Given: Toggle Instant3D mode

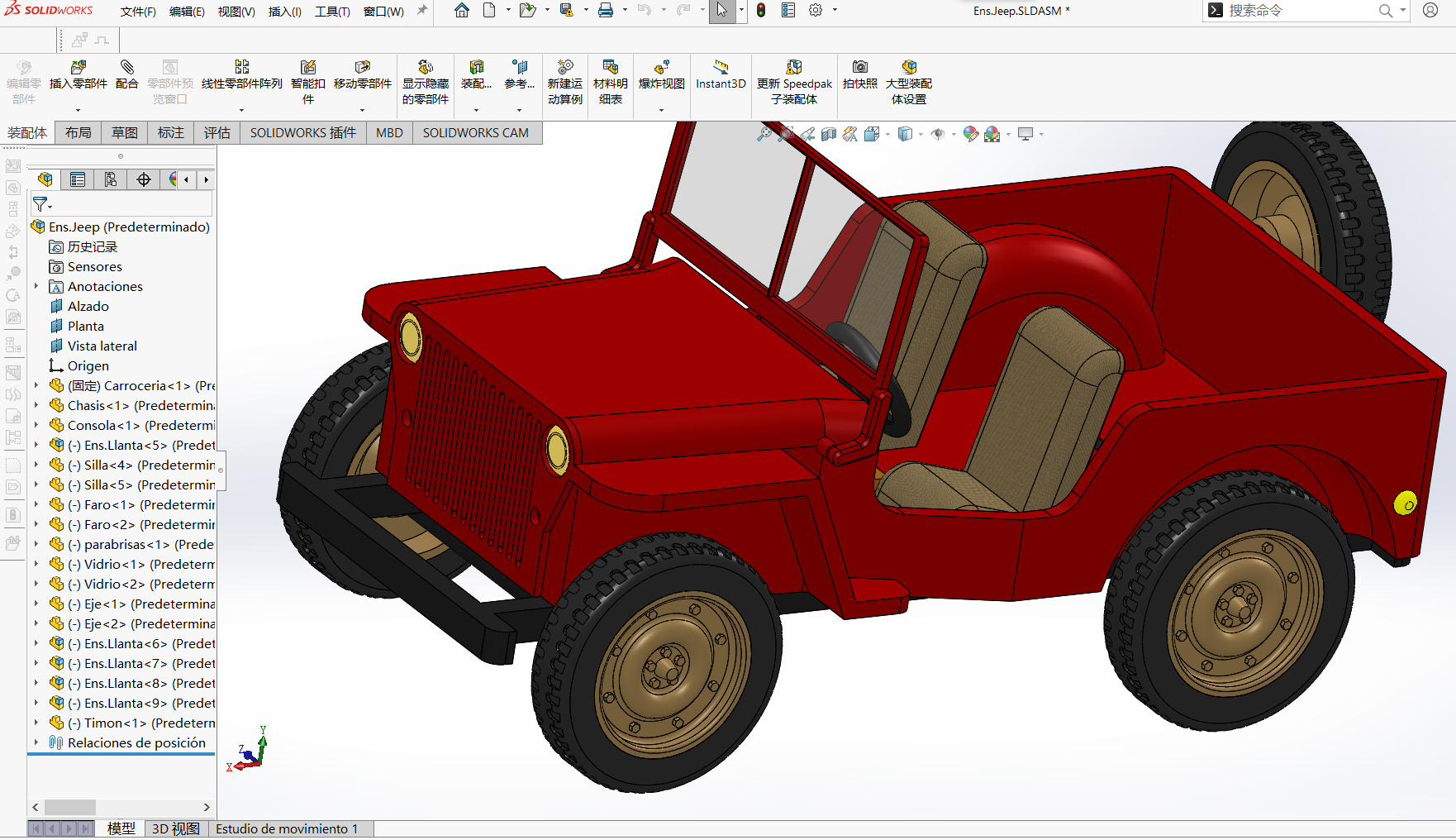Looking at the screenshot, I should tap(721, 68).
